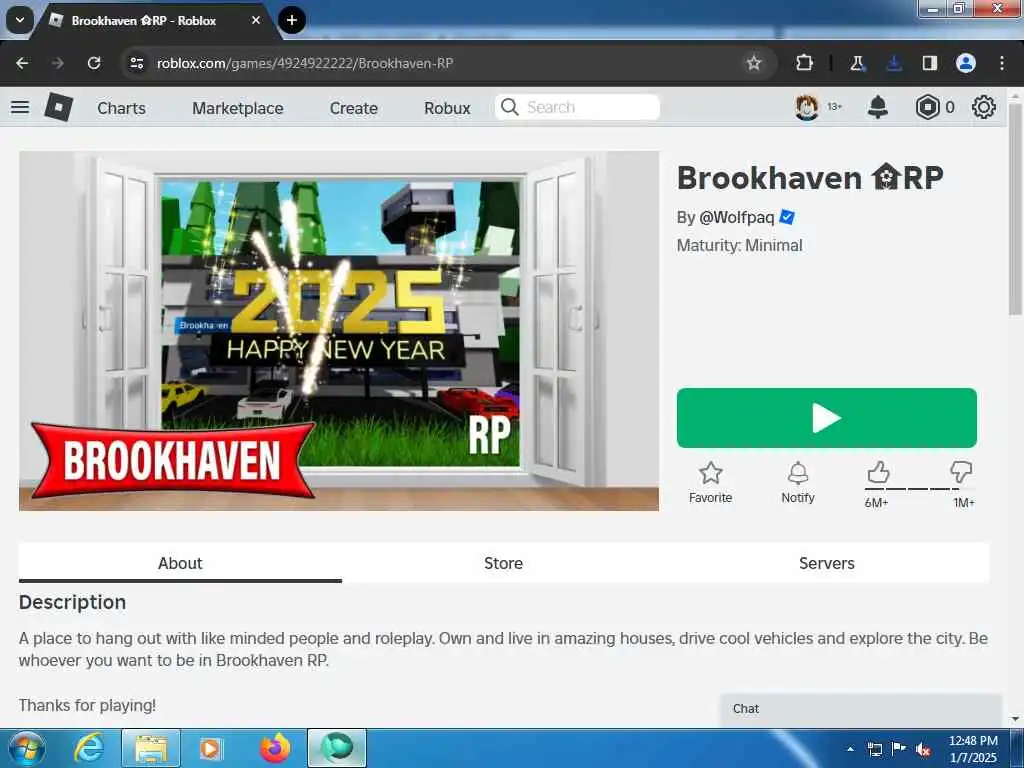1024x768 pixels.
Task: Click the Robux balance hexagon icon
Action: click(x=927, y=107)
